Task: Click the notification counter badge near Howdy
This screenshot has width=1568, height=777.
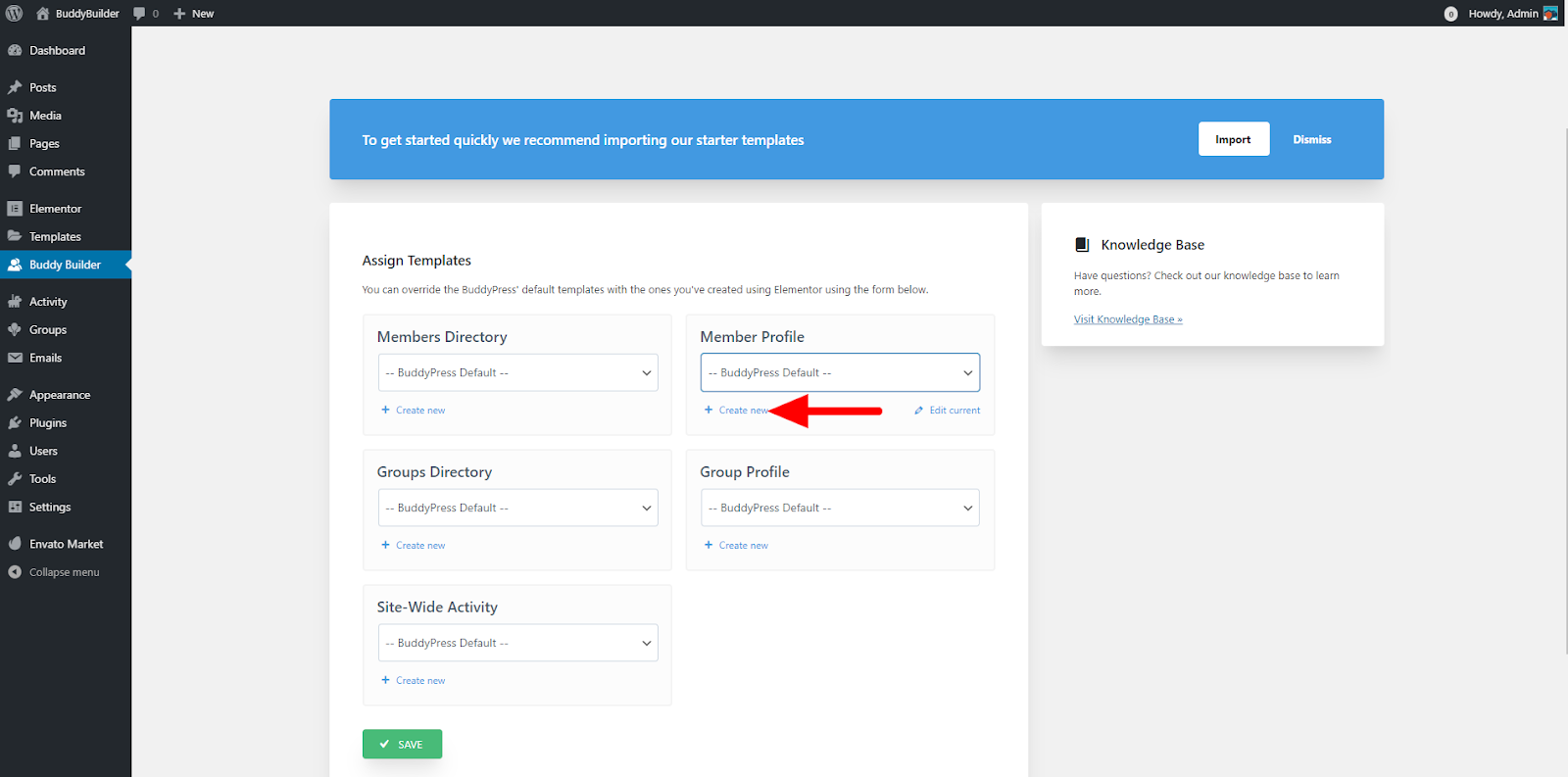Action: coord(1450,14)
